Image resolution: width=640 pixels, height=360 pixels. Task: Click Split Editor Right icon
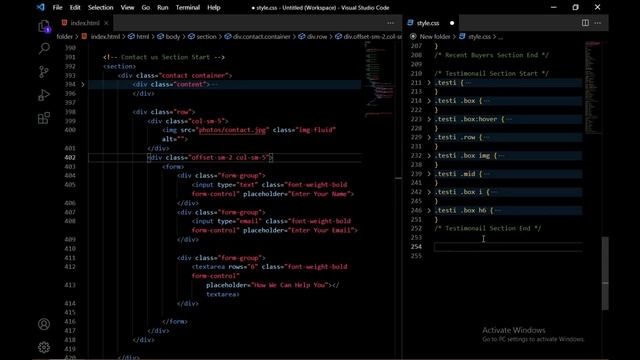(585, 23)
